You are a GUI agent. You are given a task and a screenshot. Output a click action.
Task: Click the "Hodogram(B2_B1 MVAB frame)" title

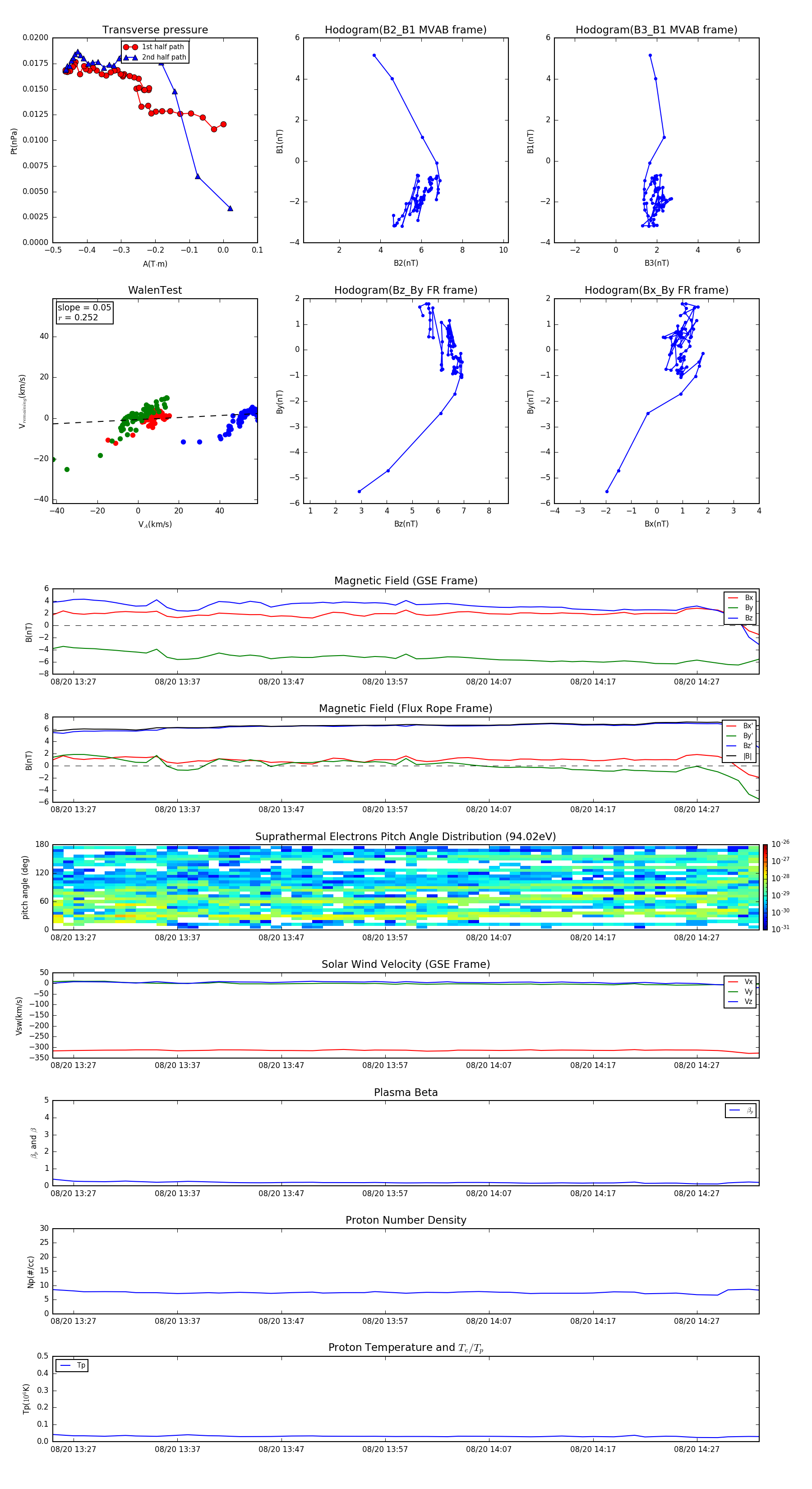(x=406, y=30)
